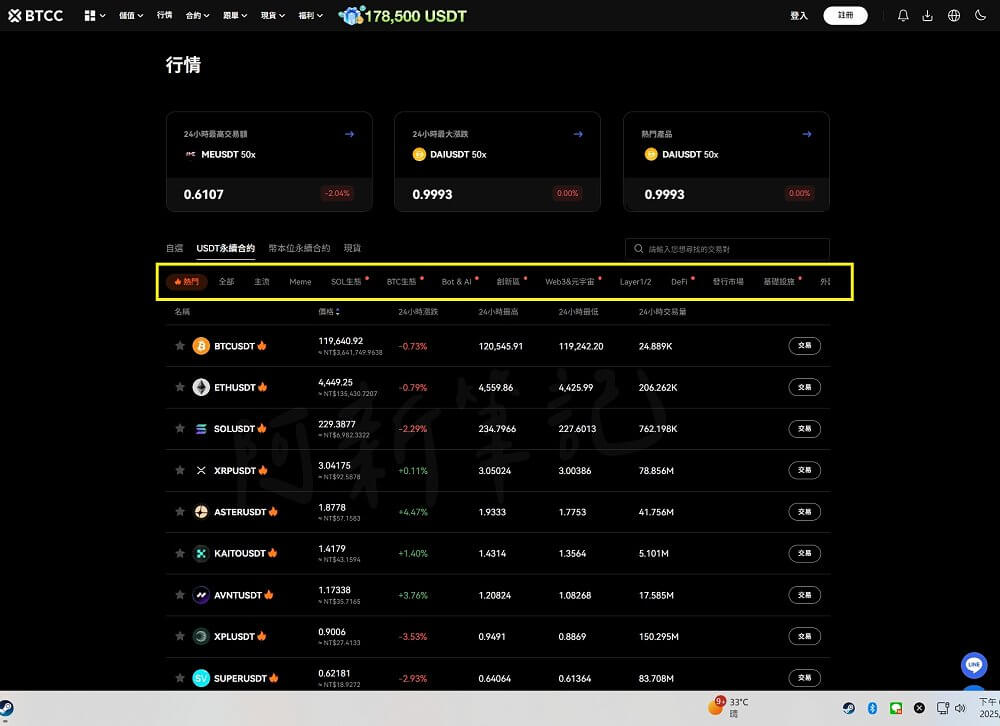1000x726 pixels.
Task: Expand the 跟單 dropdown menu
Action: 235,15
